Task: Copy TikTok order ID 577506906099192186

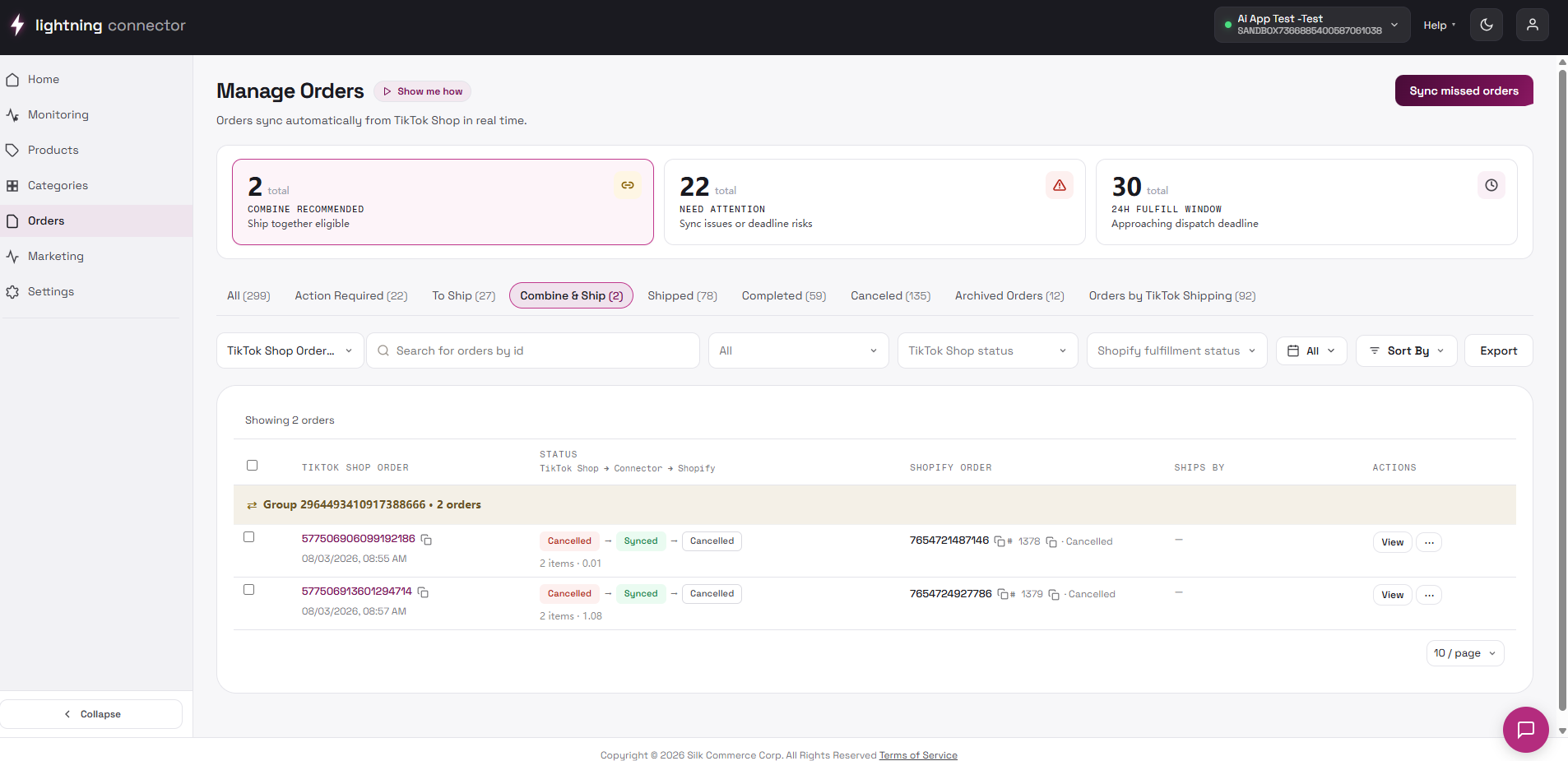Action: 426,540
